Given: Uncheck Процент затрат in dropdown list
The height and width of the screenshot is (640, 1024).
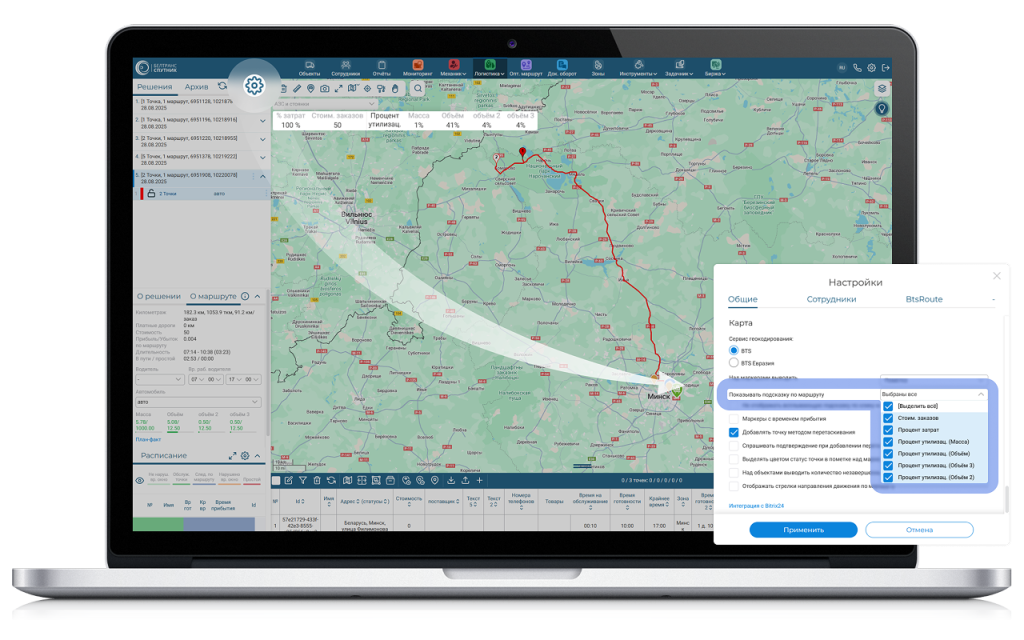Looking at the screenshot, I should click(x=888, y=430).
